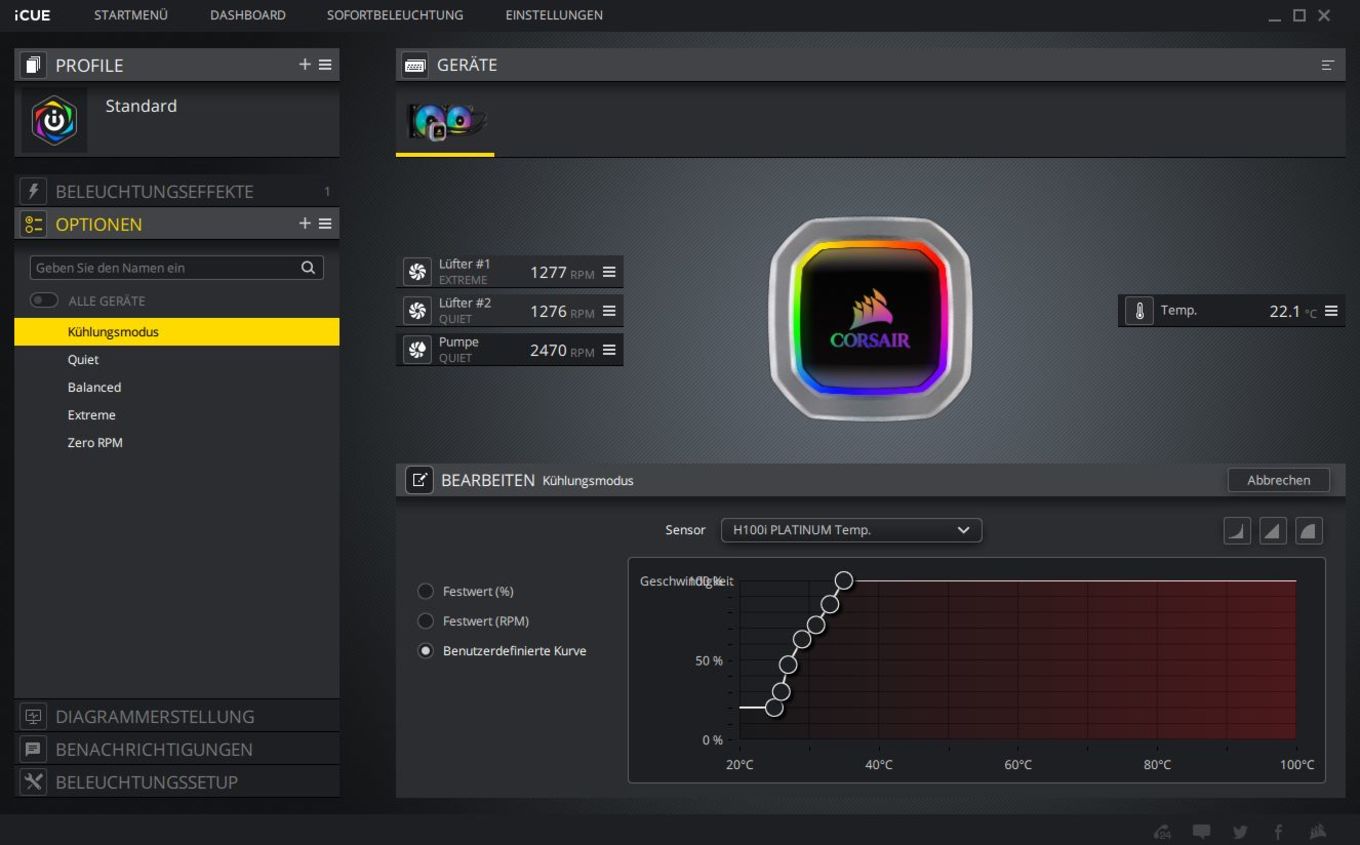Add a new option with plus icon
This screenshot has width=1360, height=845.
pos(305,223)
